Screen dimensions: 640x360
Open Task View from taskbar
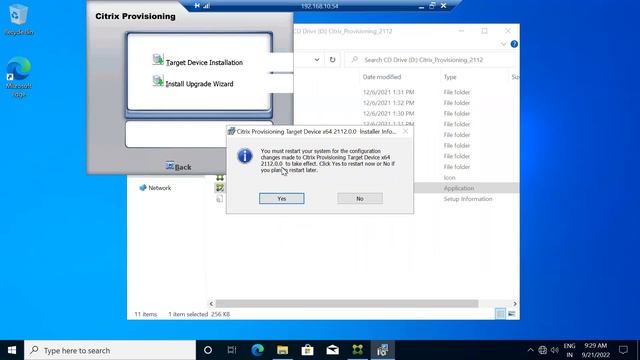tap(232, 350)
